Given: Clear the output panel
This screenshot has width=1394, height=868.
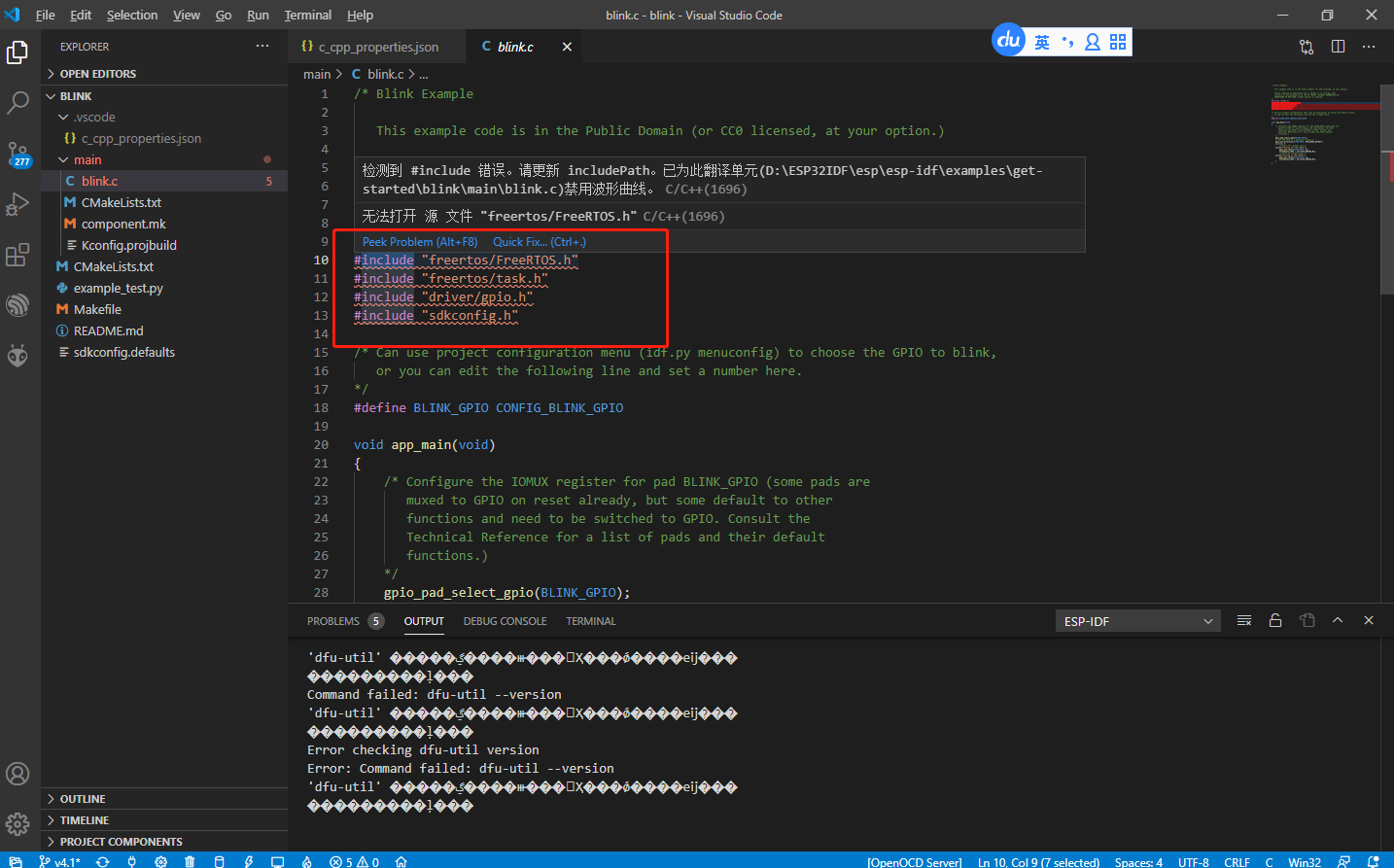Looking at the screenshot, I should (1243, 620).
